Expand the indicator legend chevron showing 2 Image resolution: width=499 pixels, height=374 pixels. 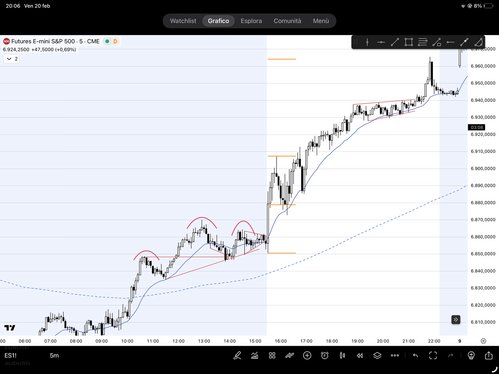tap(12, 59)
